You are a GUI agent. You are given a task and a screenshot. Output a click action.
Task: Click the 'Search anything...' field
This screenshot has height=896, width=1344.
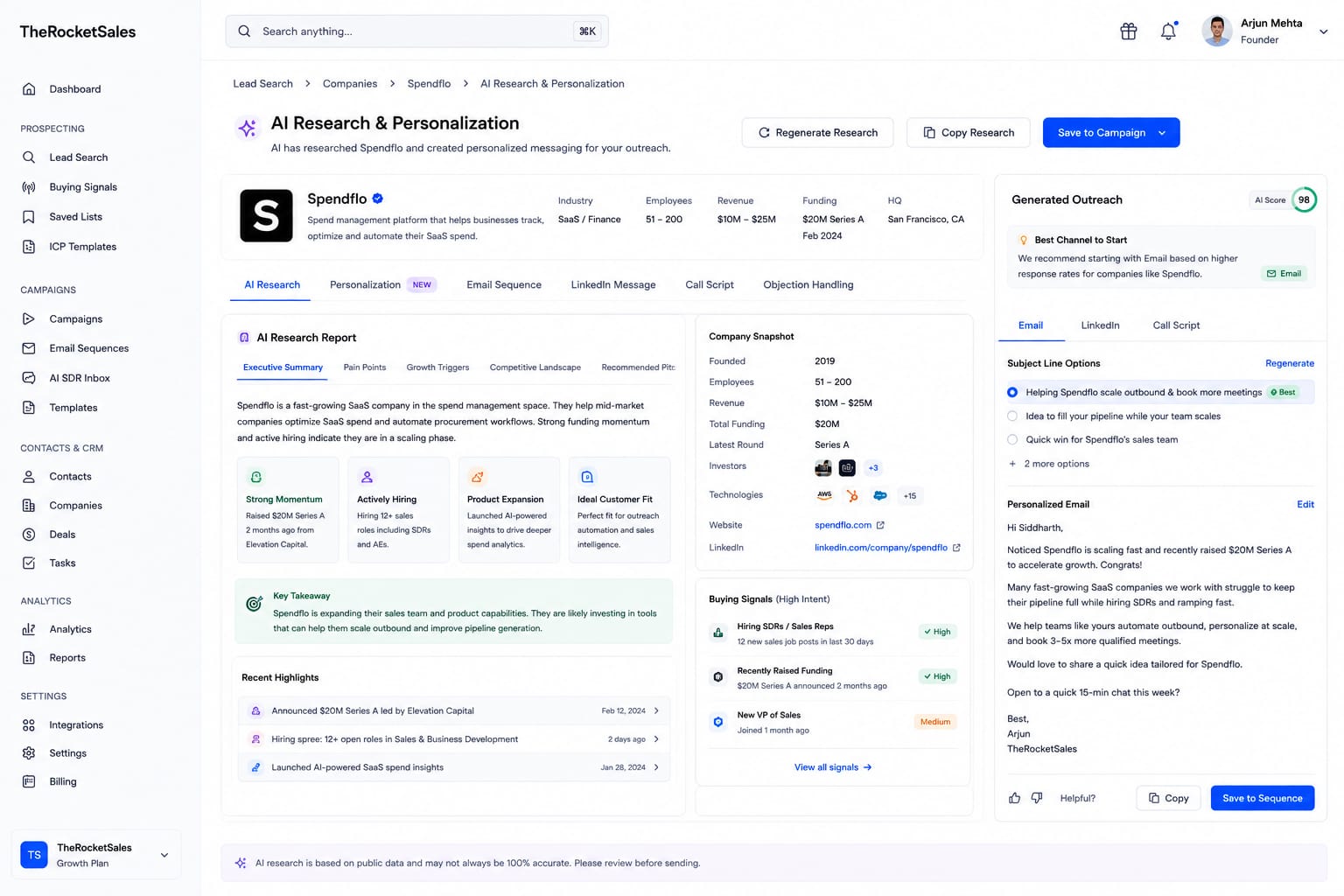[x=416, y=31]
